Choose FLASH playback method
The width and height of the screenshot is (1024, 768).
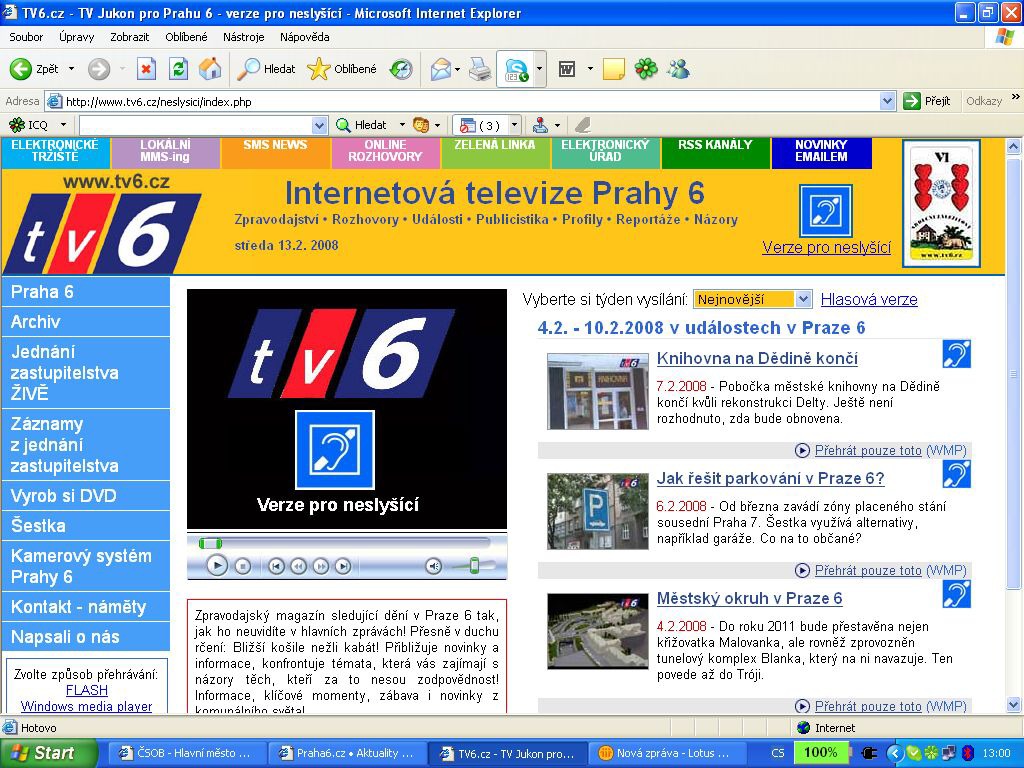(87, 690)
